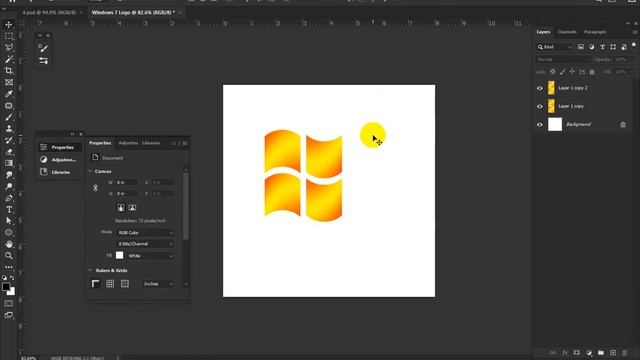Image resolution: width=640 pixels, height=360 pixels.
Task: Select the Move tool
Action: (x=9, y=24)
